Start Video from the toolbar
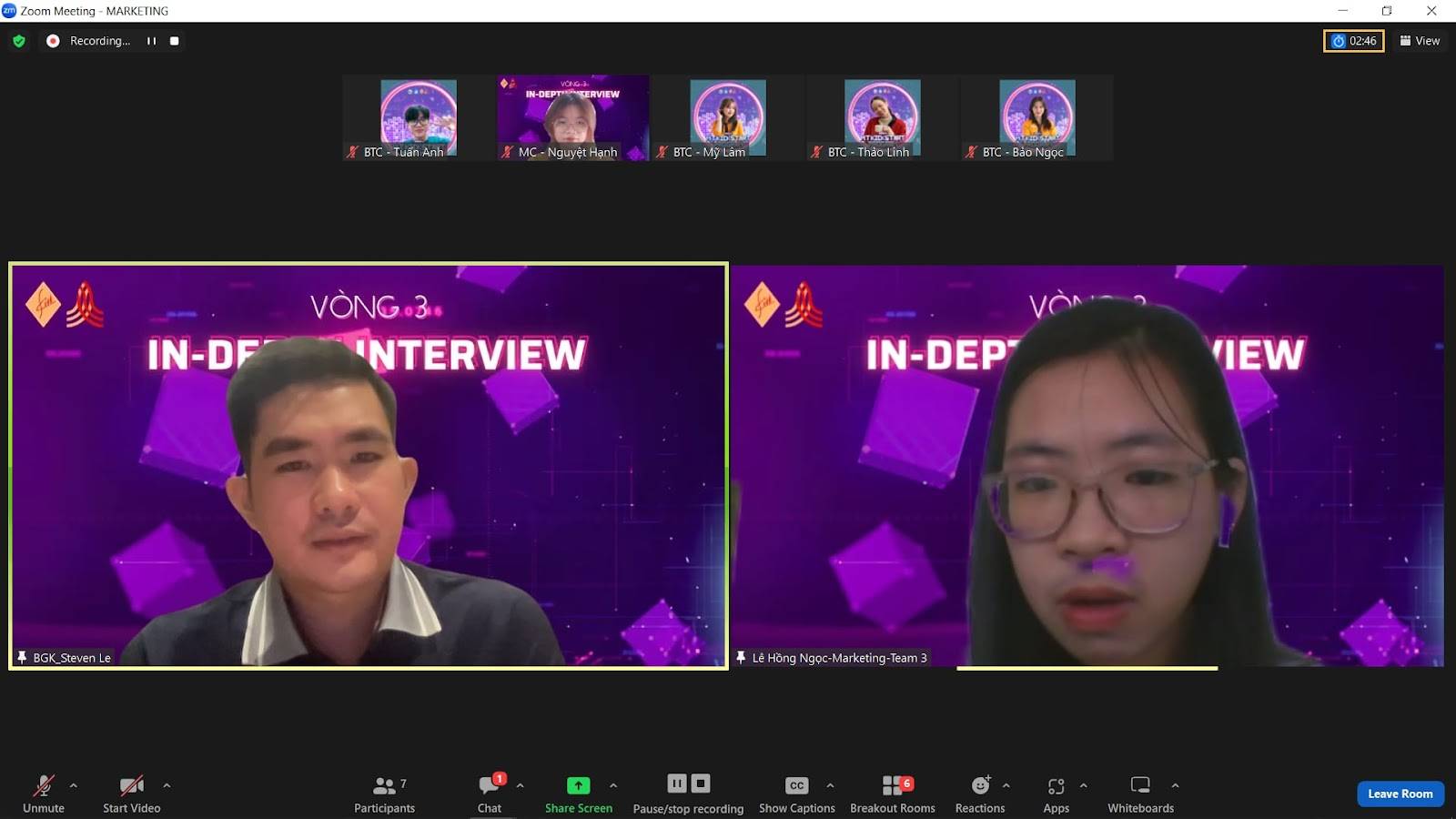 coord(131,794)
